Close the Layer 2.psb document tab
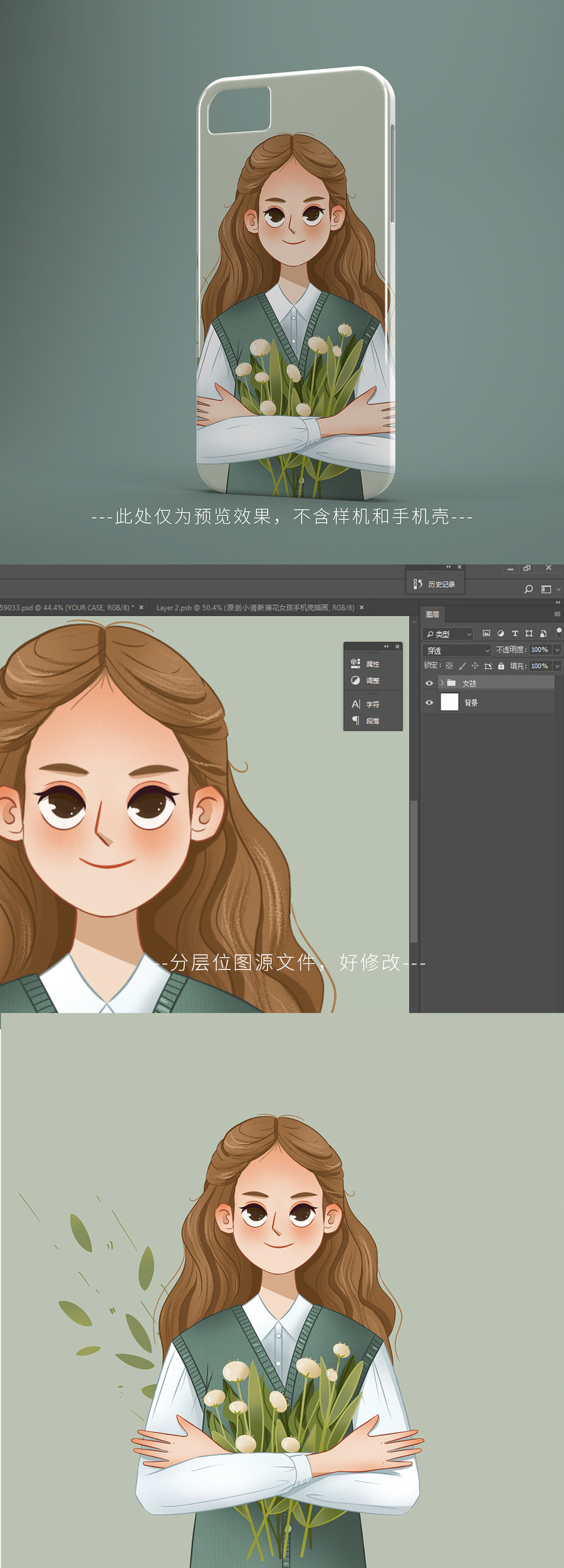 tap(362, 607)
